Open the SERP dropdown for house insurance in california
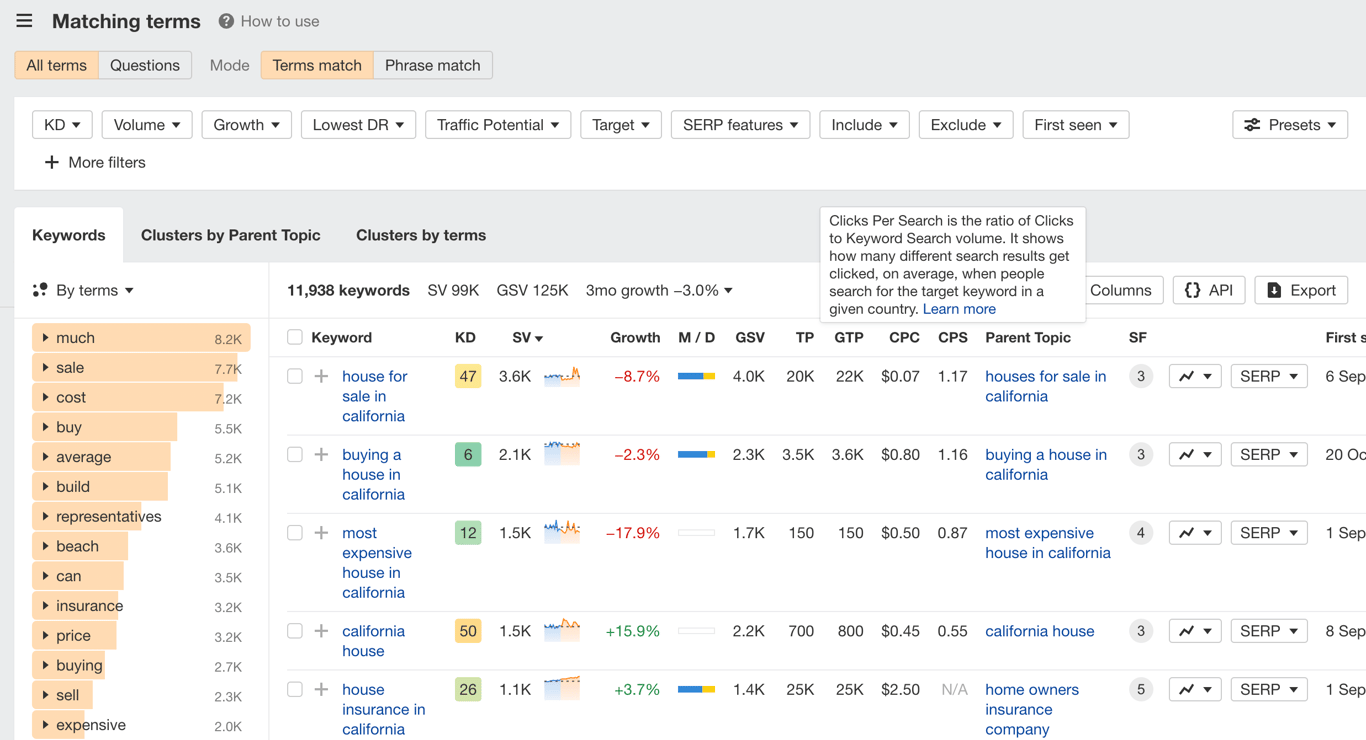 [1269, 689]
